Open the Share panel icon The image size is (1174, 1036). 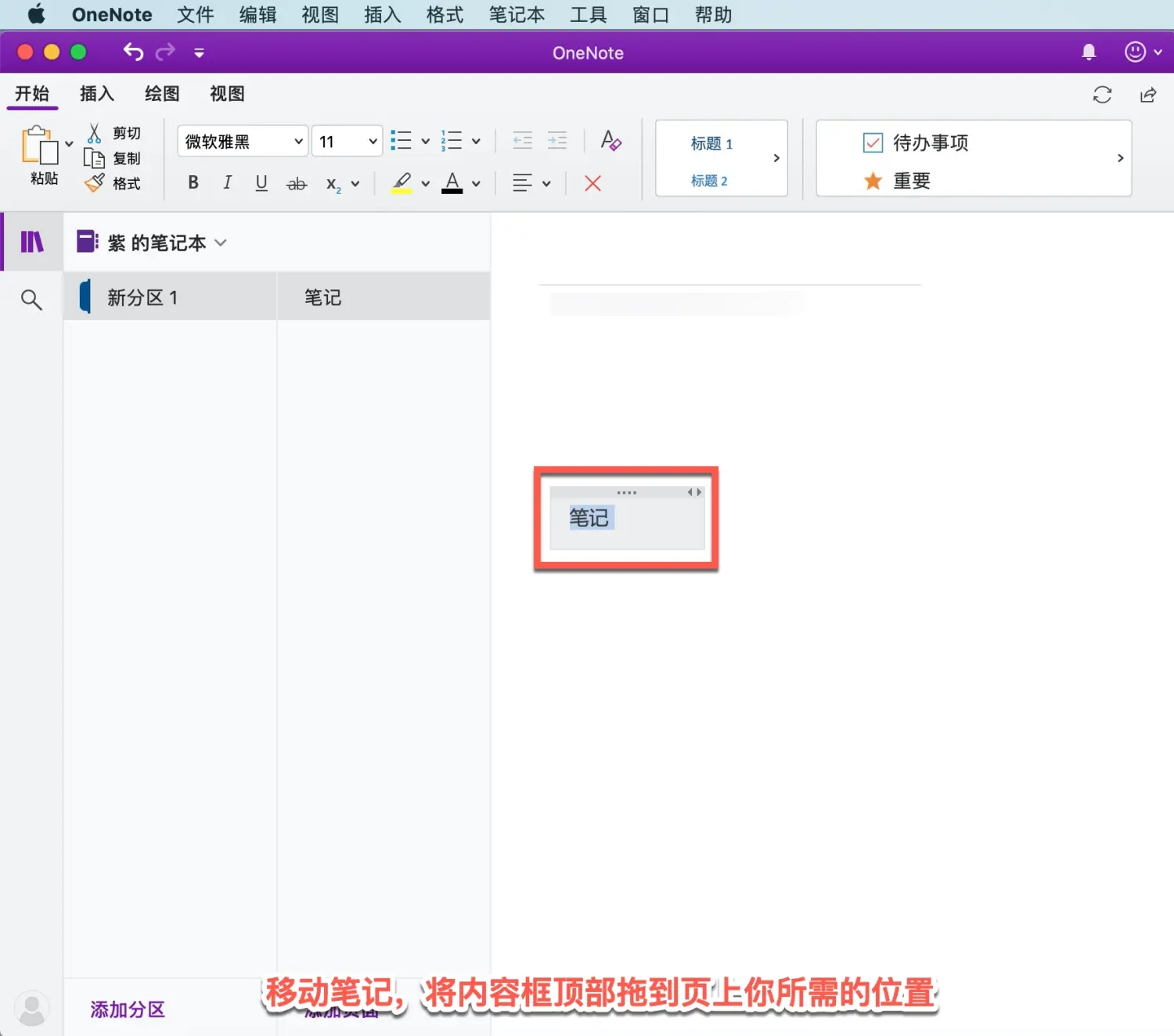pyautogui.click(x=1147, y=94)
